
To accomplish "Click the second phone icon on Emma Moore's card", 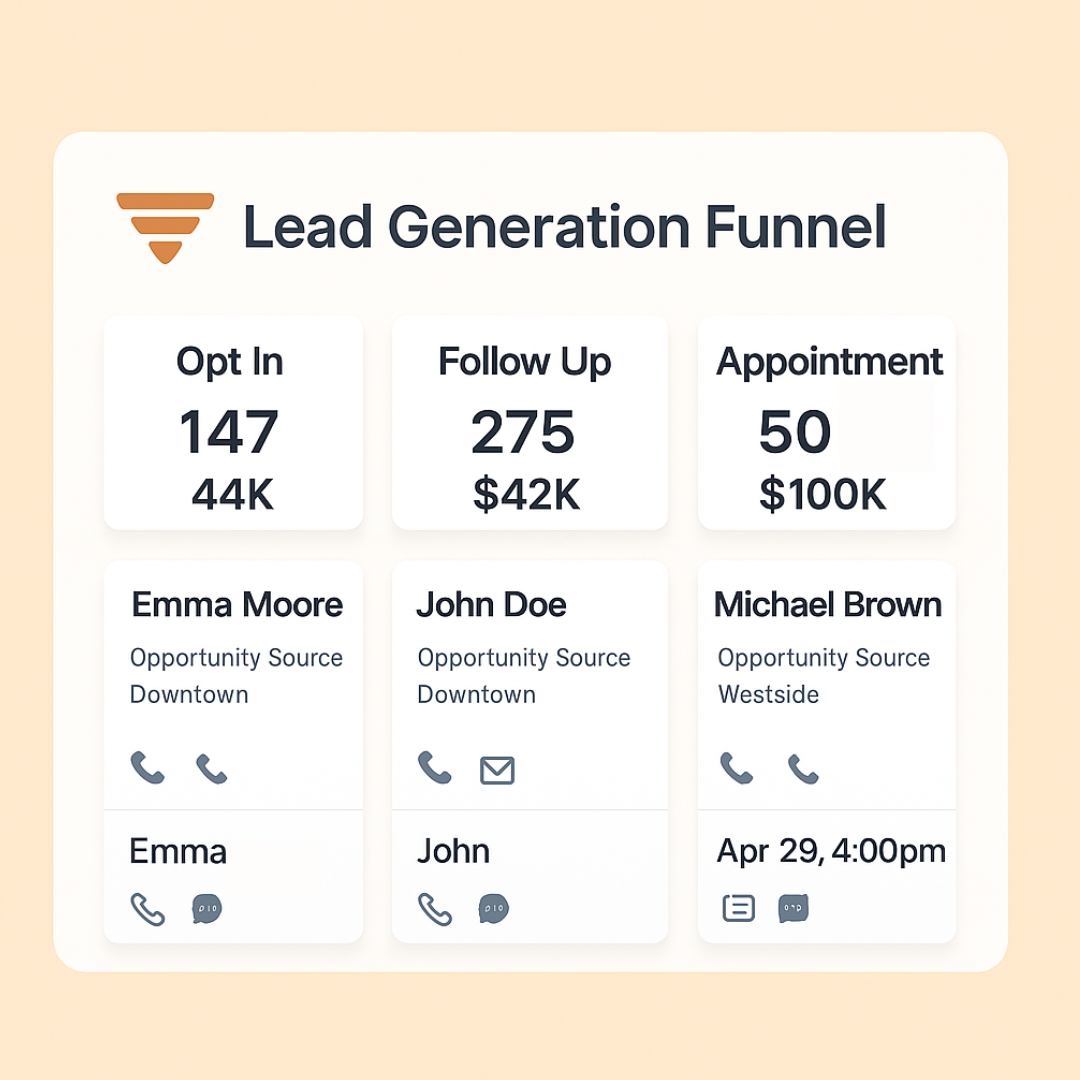I will (211, 769).
